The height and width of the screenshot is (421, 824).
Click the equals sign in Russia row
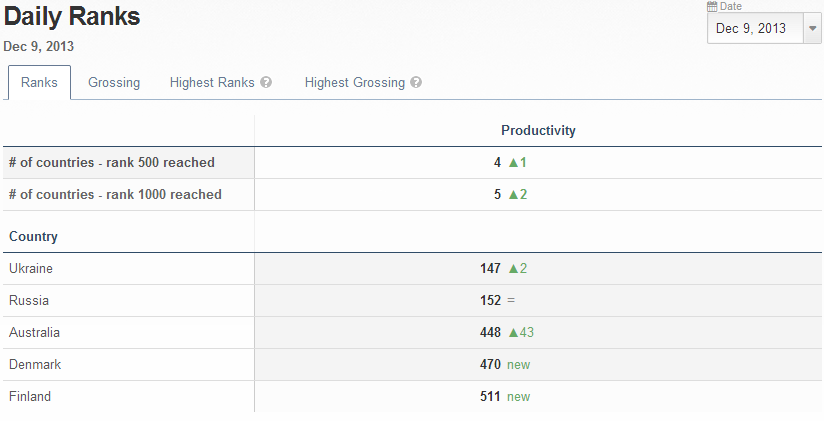[511, 301]
